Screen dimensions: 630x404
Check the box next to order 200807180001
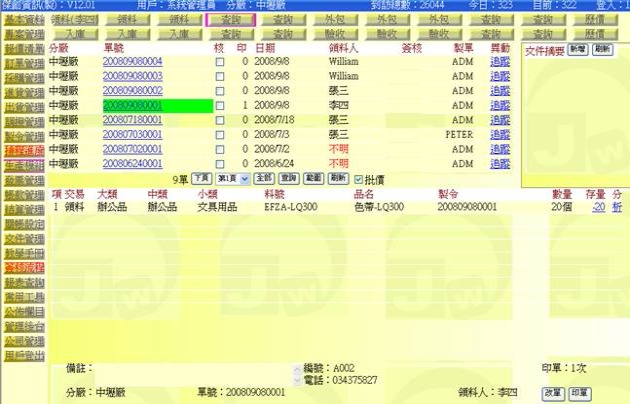click(220, 119)
